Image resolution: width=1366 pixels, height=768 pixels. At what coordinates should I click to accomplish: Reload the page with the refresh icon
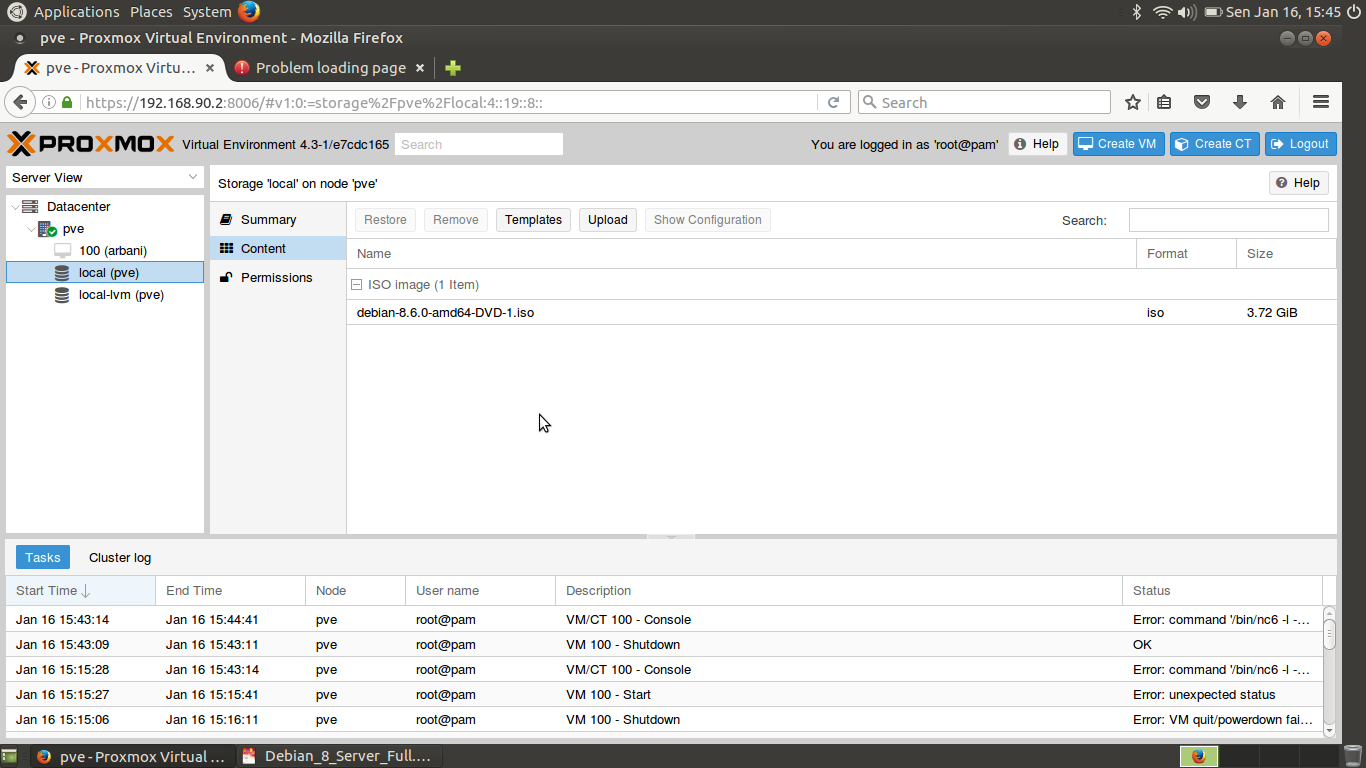pyautogui.click(x=833, y=102)
